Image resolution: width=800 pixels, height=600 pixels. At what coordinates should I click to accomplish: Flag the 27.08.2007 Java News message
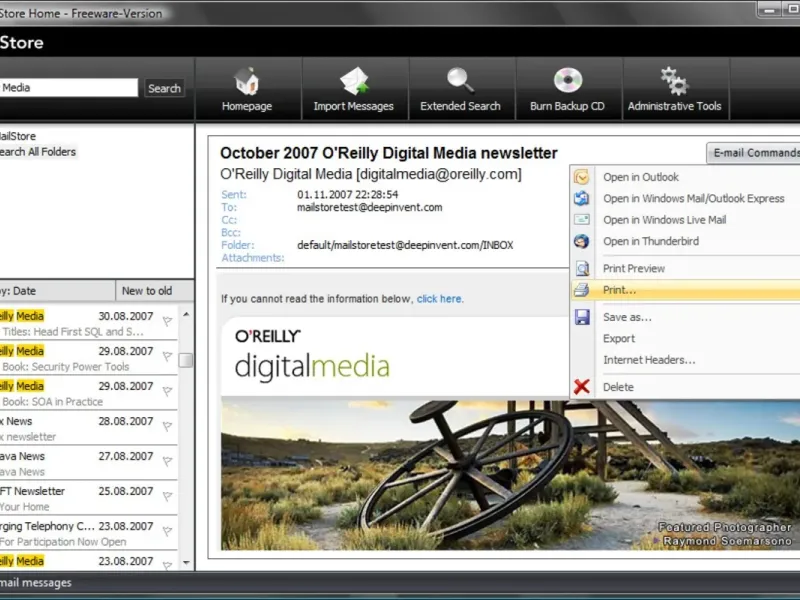(167, 461)
